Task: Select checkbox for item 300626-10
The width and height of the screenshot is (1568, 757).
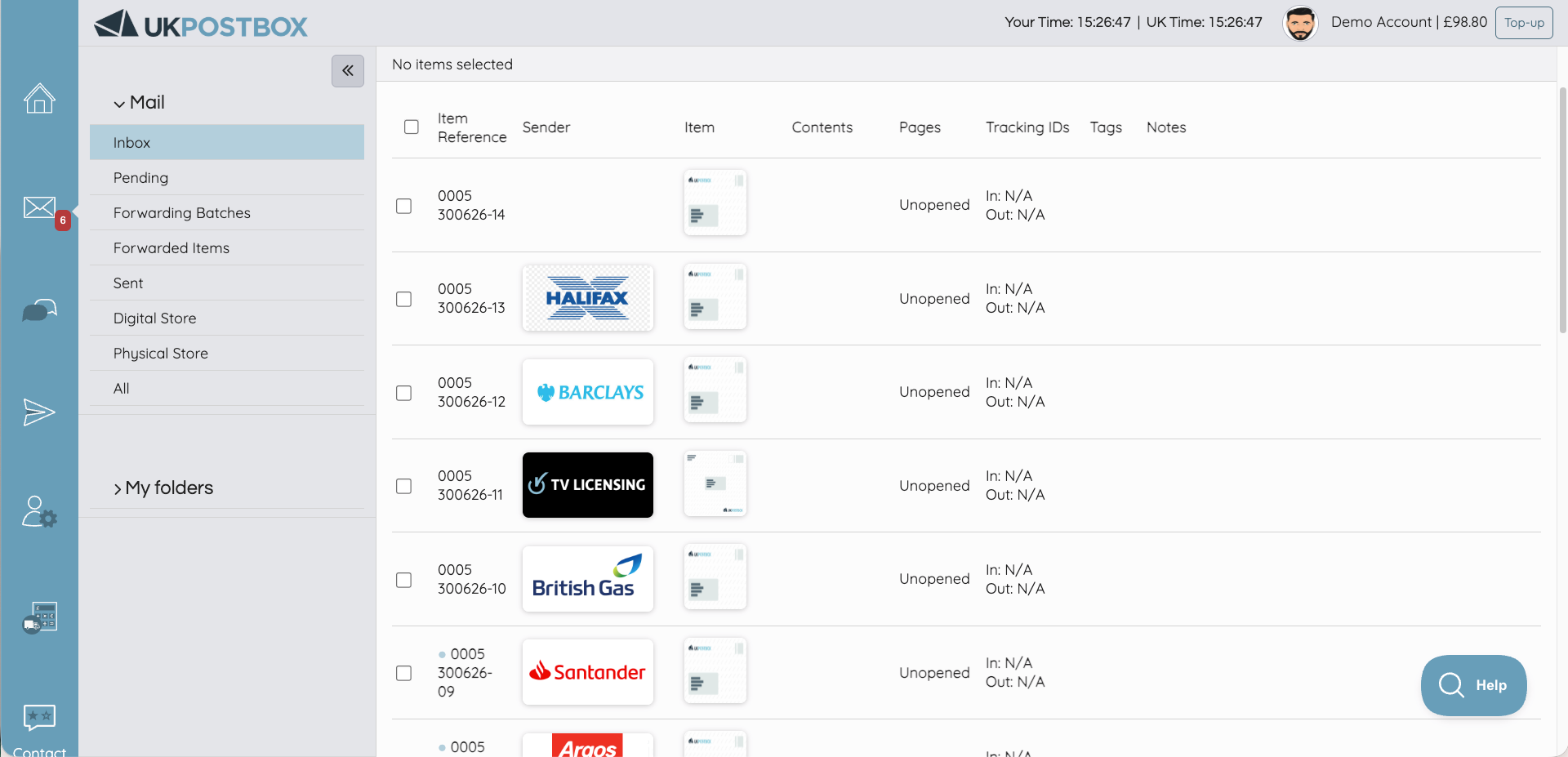Action: point(403,580)
